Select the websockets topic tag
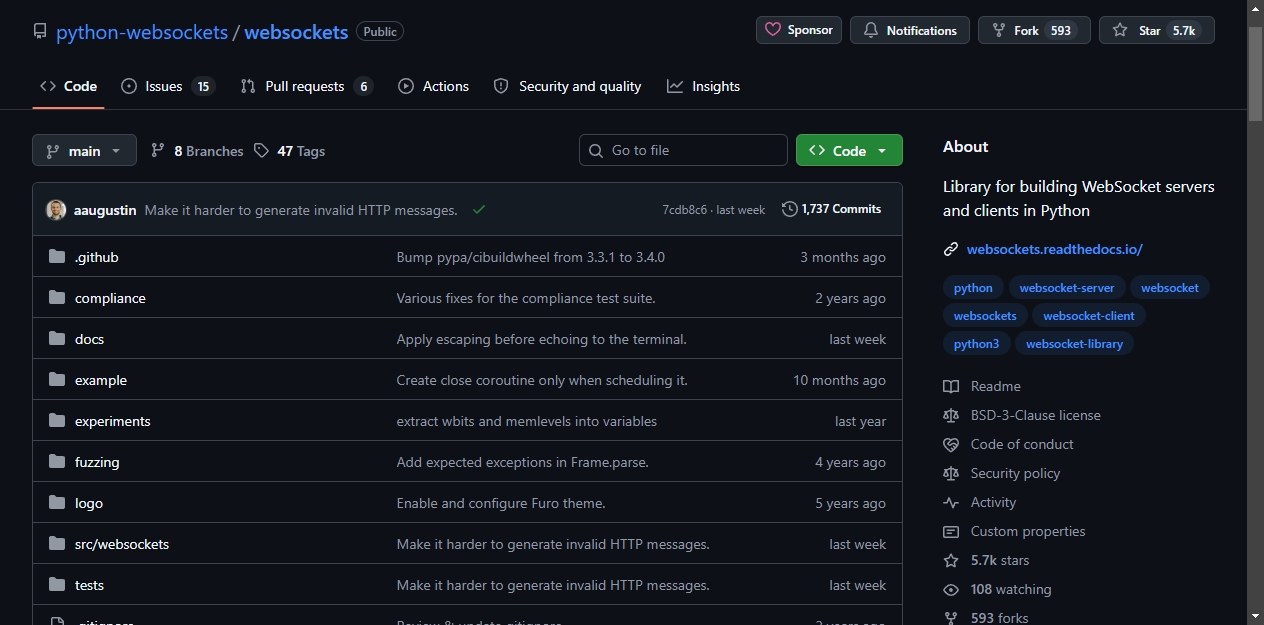Image resolution: width=1264 pixels, height=625 pixels. pyautogui.click(x=985, y=316)
